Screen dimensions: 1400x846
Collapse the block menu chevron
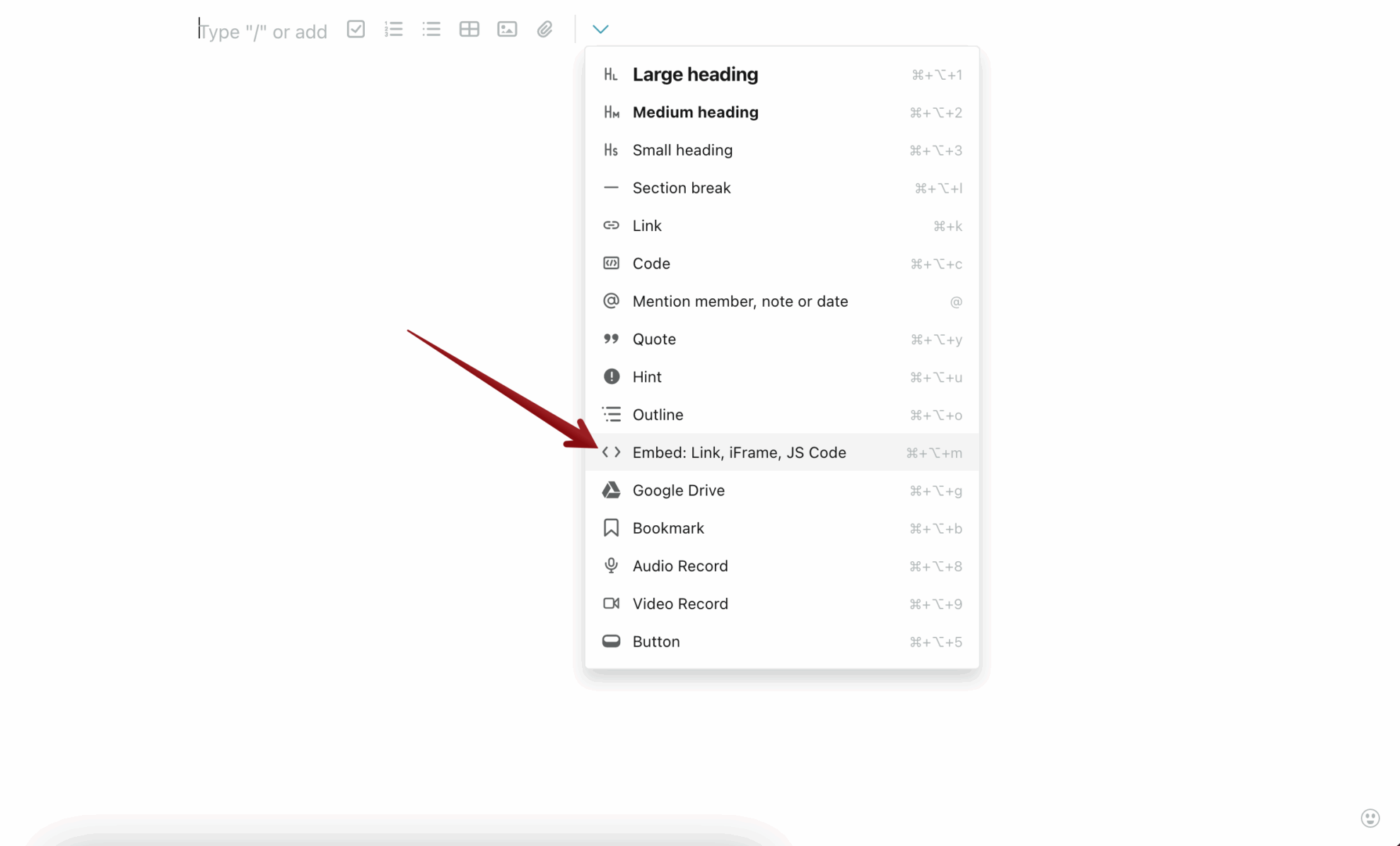point(600,29)
